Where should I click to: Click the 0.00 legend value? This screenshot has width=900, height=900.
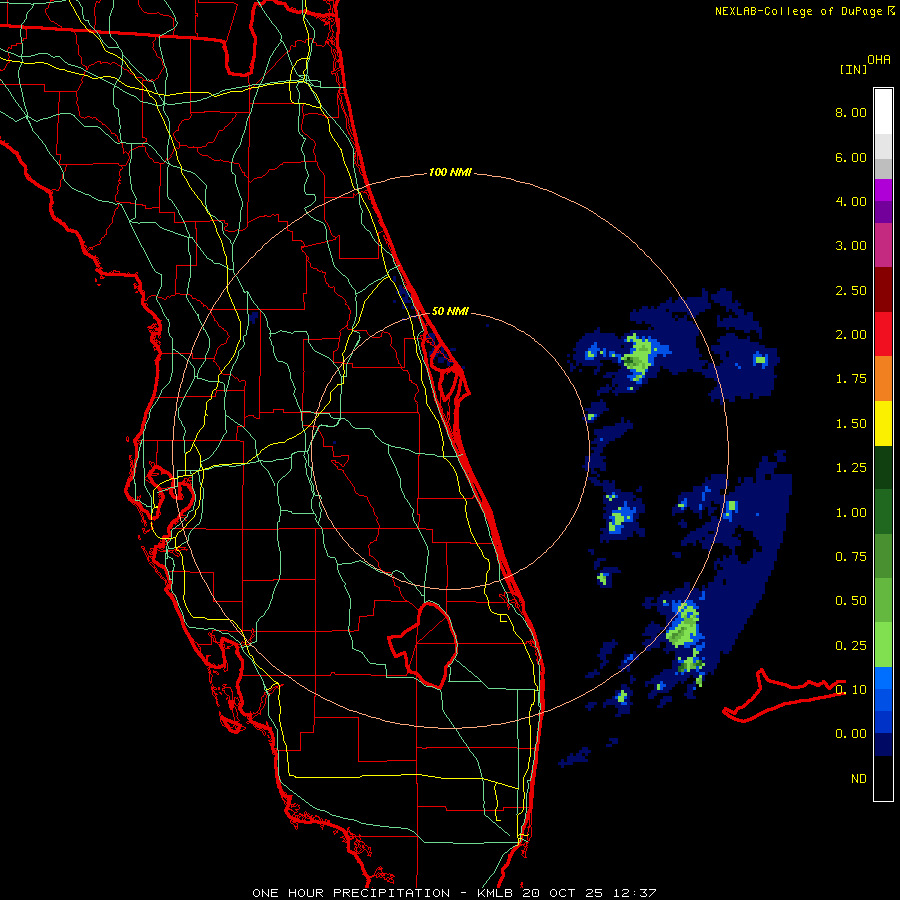[x=851, y=734]
